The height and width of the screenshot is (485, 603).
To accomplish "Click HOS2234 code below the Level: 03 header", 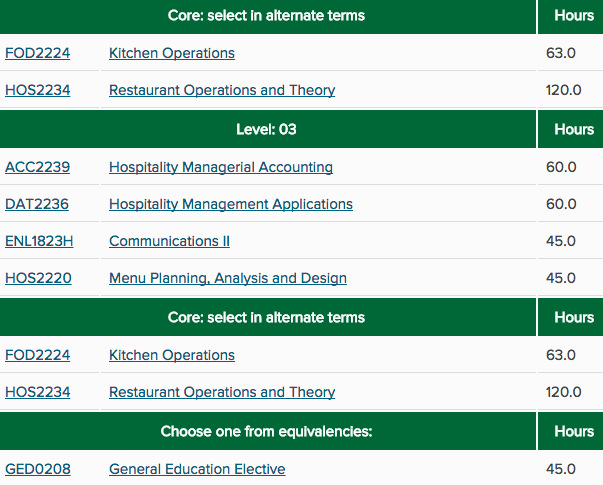I will click(37, 392).
